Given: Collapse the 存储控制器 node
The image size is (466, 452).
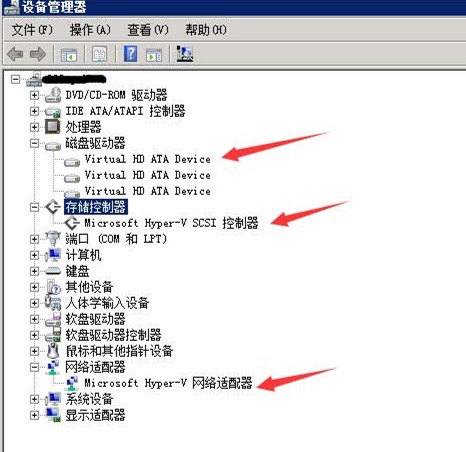Looking at the screenshot, I should (34, 207).
